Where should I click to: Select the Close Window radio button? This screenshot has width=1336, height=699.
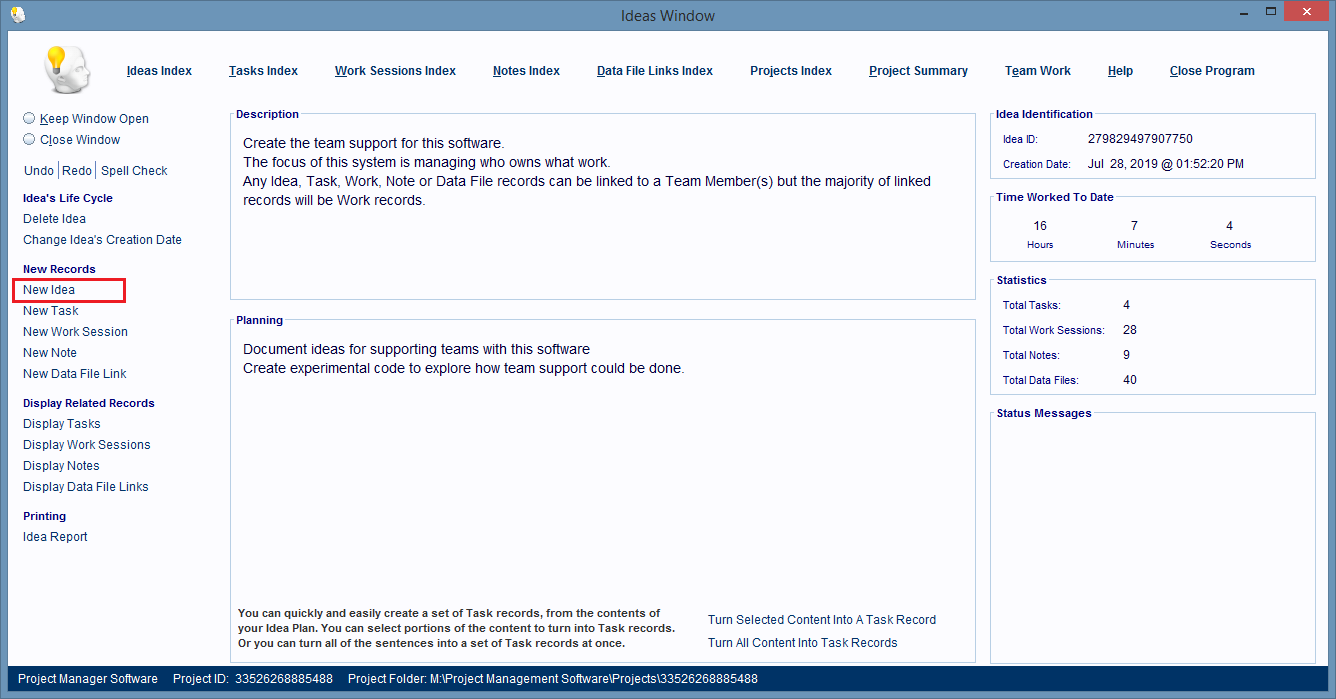pyautogui.click(x=29, y=140)
